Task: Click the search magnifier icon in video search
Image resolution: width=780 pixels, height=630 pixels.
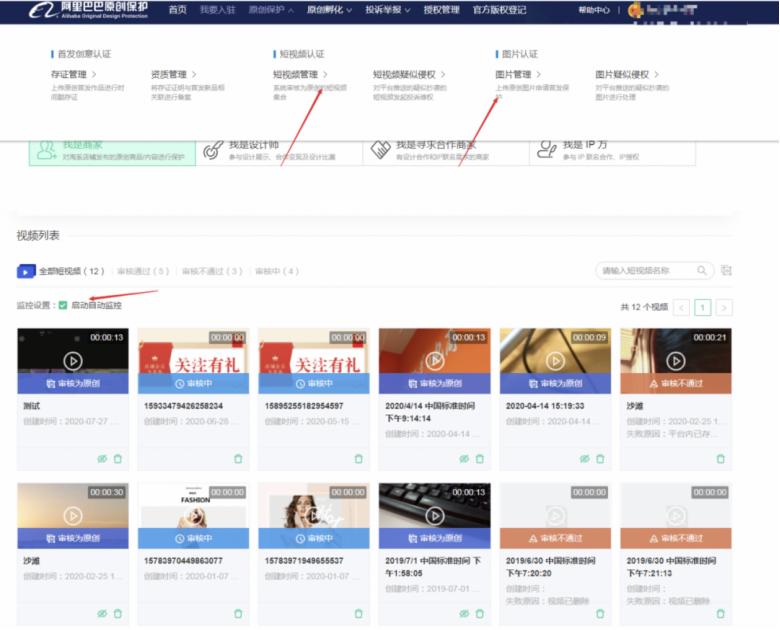Action: coord(701,271)
